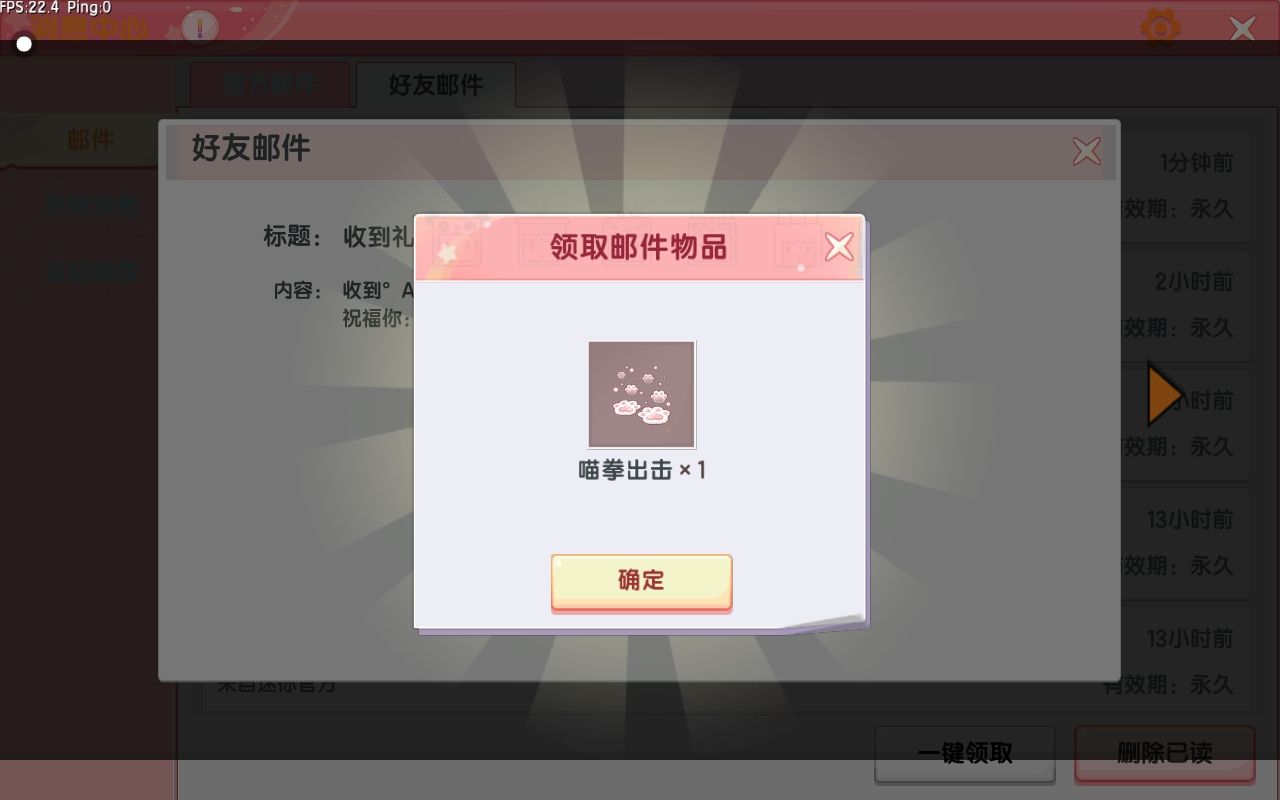Screen dimensions: 1280x800
Task: Click the 一键领取 claim-all button
Action: (965, 753)
